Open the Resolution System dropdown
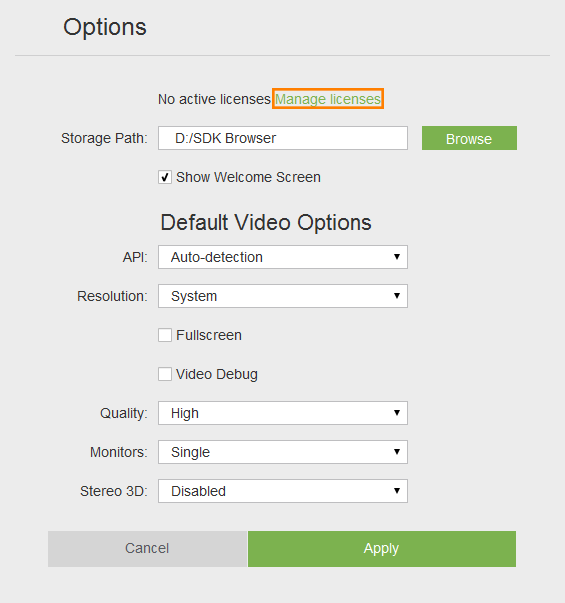 (x=283, y=296)
